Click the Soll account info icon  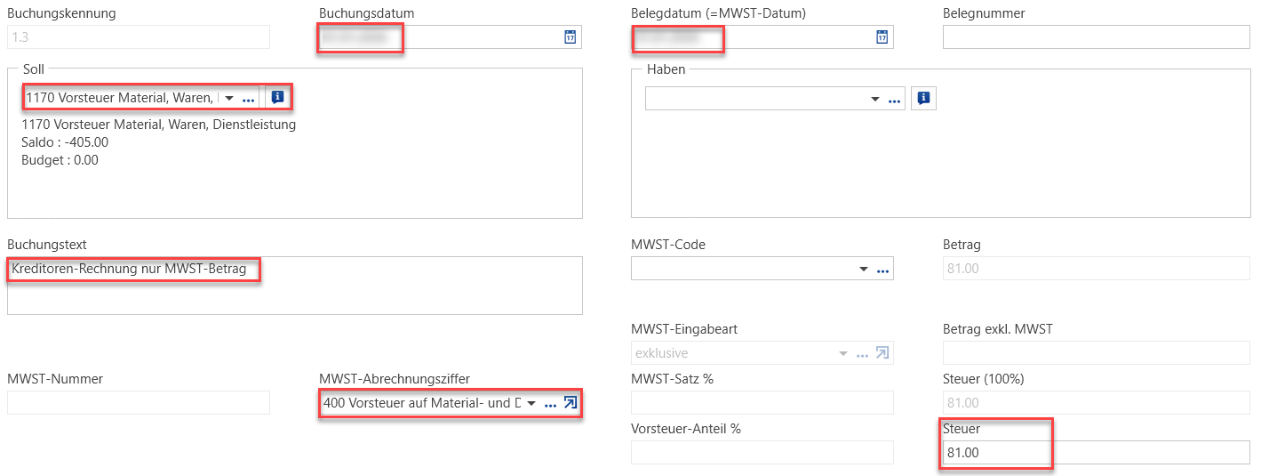tap(278, 98)
